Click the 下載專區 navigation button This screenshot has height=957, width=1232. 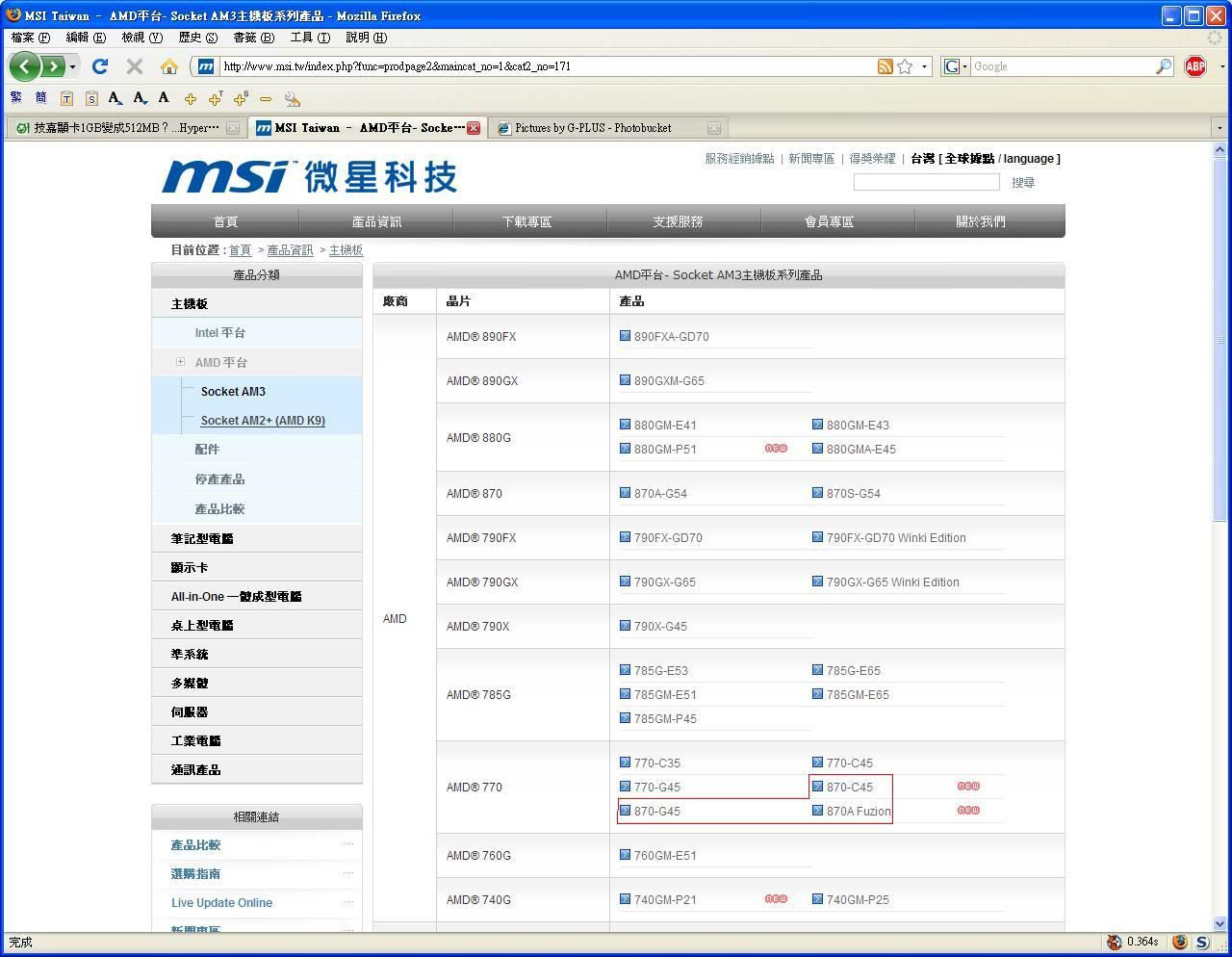[x=526, y=221]
